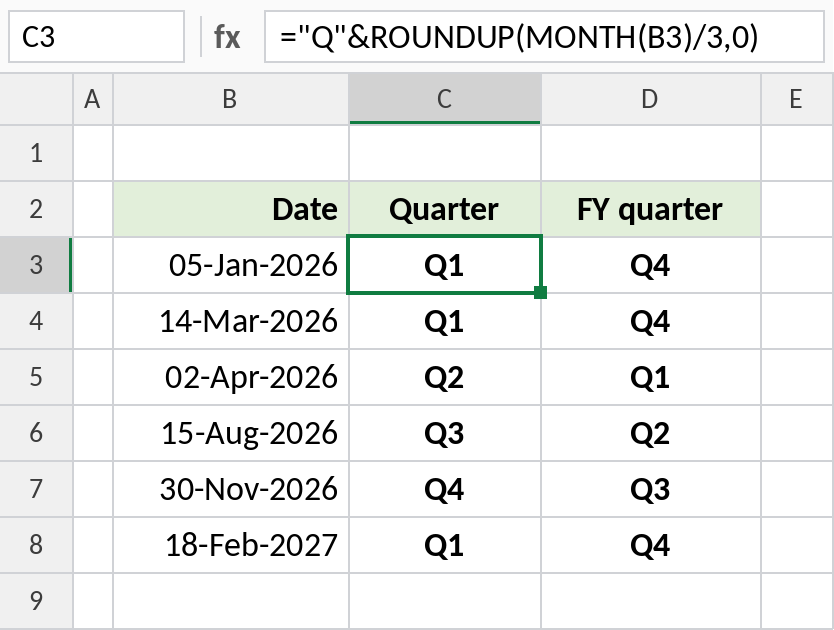Viewport: 834px width, 630px height.
Task: Click the Select All corner box
Action: click(x=36, y=99)
